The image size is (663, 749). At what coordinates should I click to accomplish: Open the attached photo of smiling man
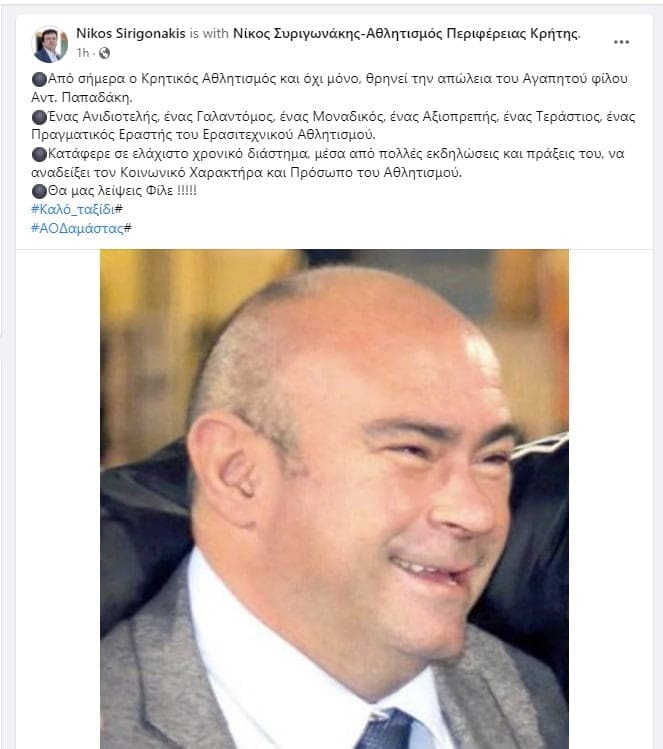(x=334, y=499)
